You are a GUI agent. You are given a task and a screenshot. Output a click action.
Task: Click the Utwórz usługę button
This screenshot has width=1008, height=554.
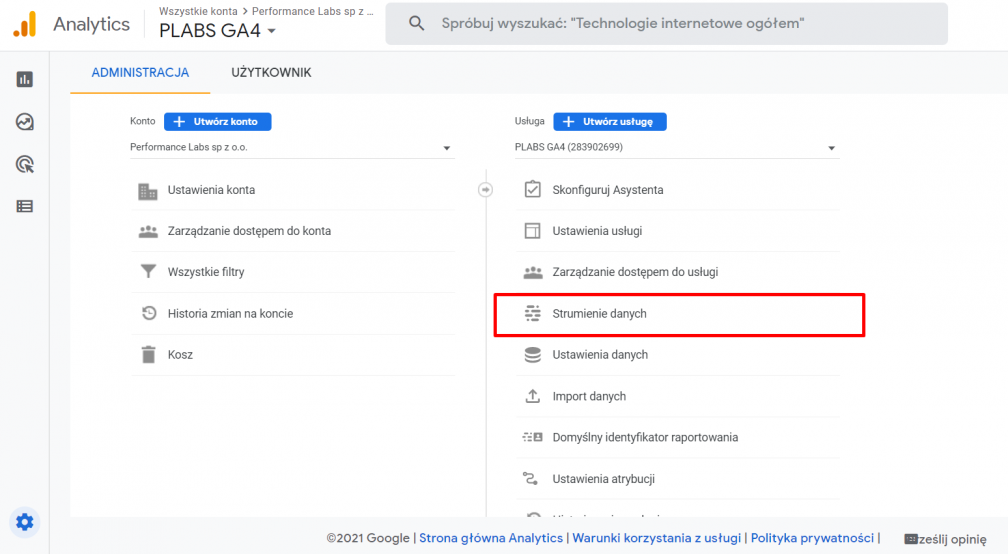tap(609, 121)
